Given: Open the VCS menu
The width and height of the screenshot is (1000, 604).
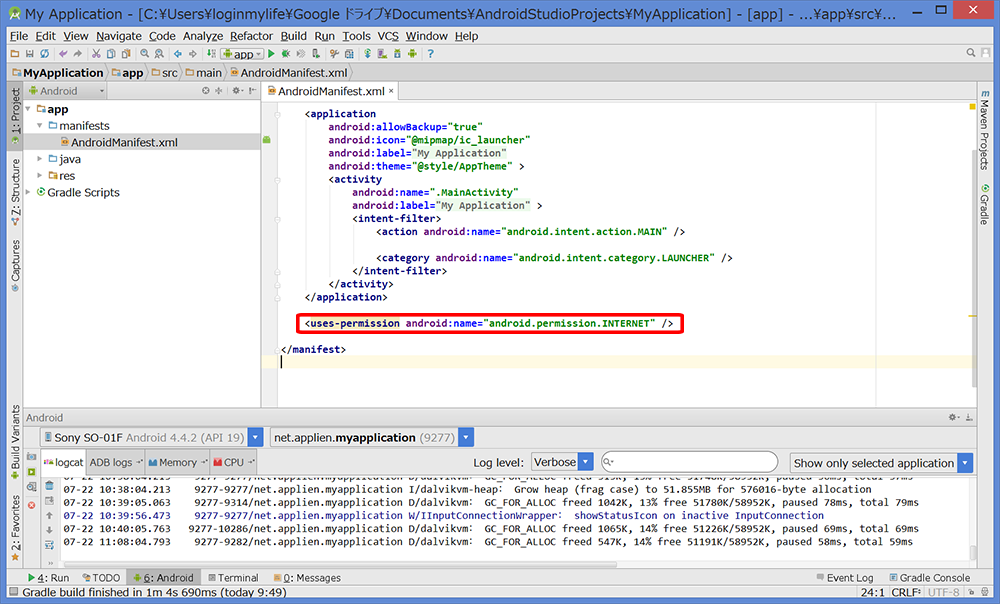Looking at the screenshot, I should pyautogui.click(x=388, y=36).
